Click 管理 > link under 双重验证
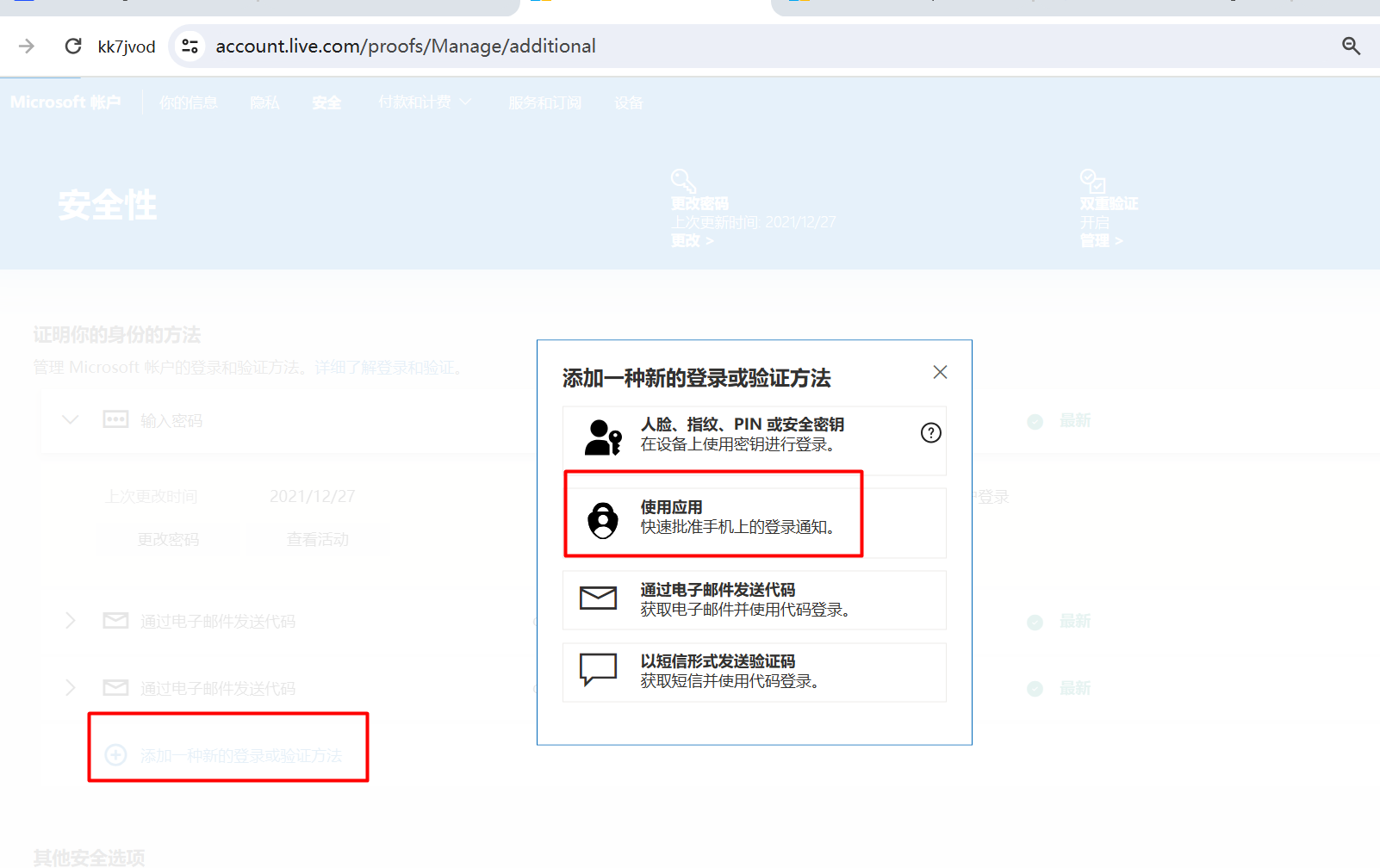This screenshot has width=1380, height=868. pos(1102,241)
